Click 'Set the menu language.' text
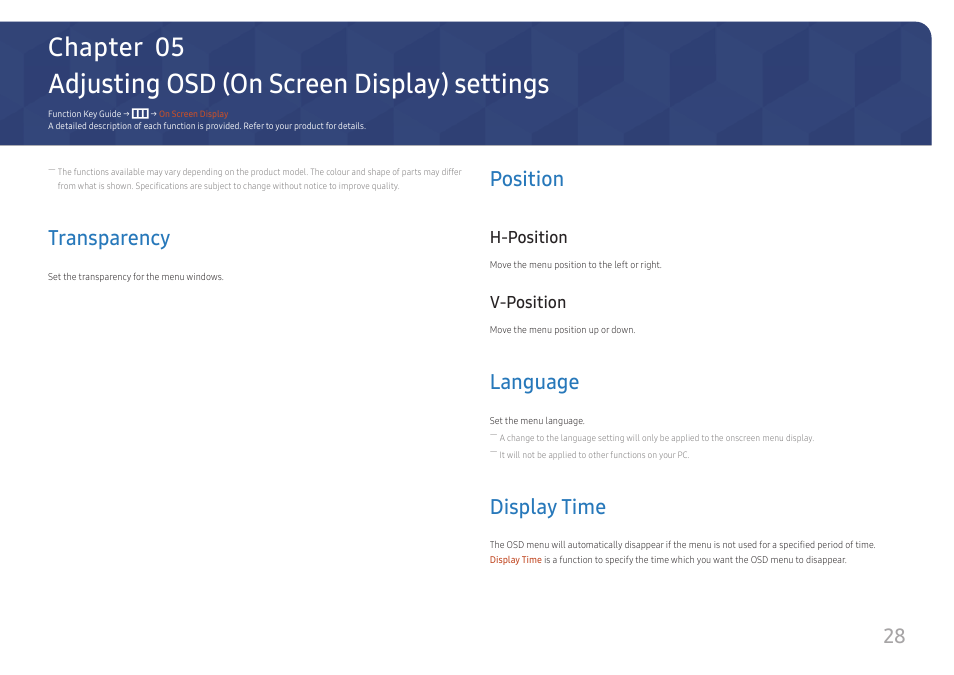This screenshot has height=675, width=954. pos(537,421)
